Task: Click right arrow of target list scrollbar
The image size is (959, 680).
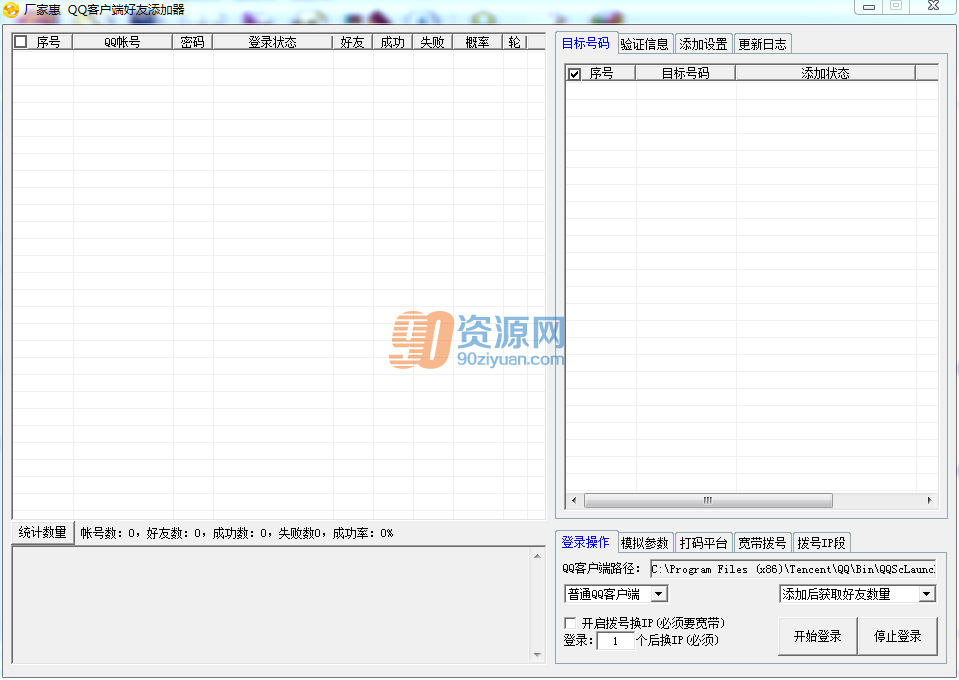Action: tap(930, 500)
